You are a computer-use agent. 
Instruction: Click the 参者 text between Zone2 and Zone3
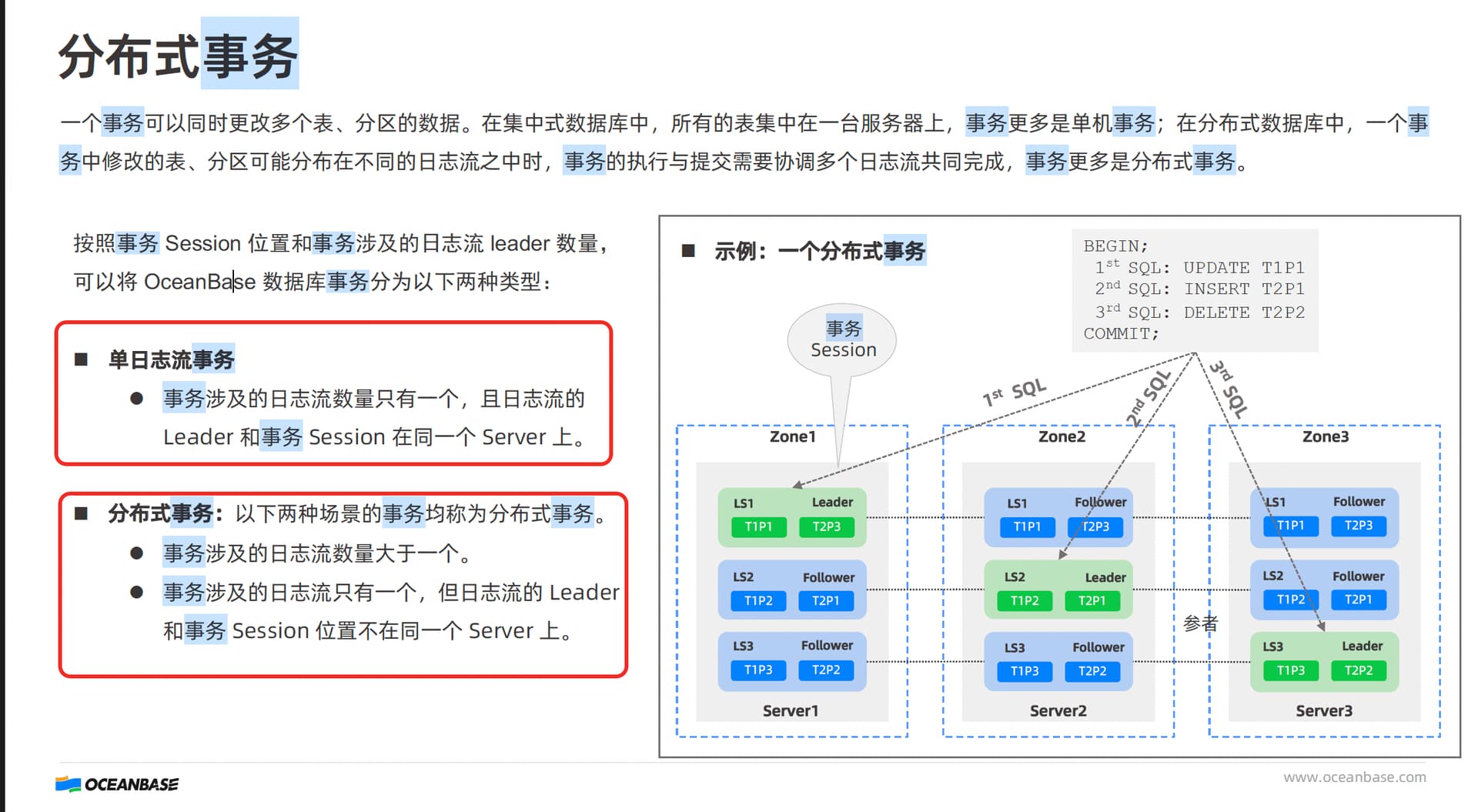[x=1200, y=623]
